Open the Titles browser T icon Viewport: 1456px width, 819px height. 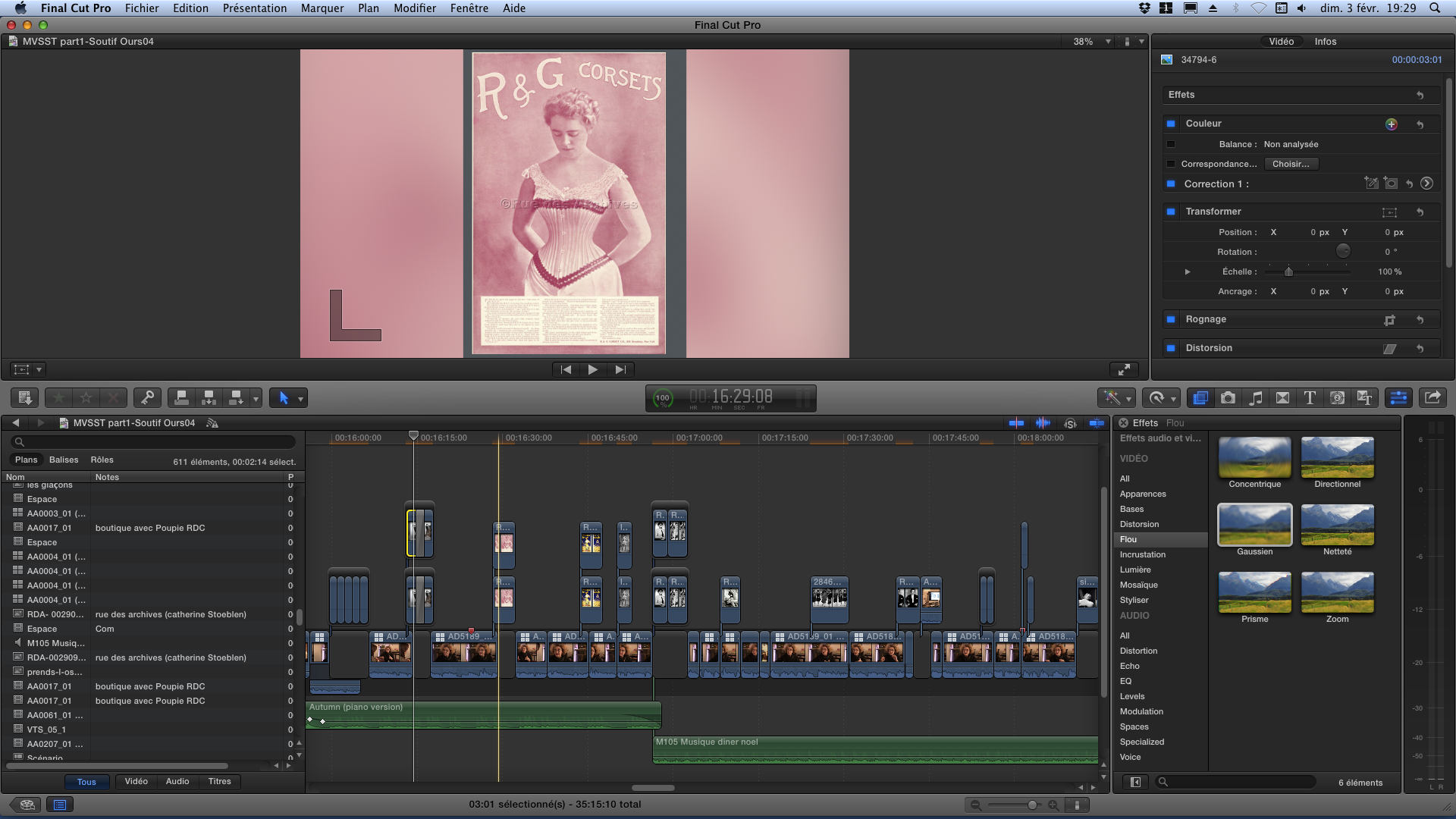pos(1310,397)
